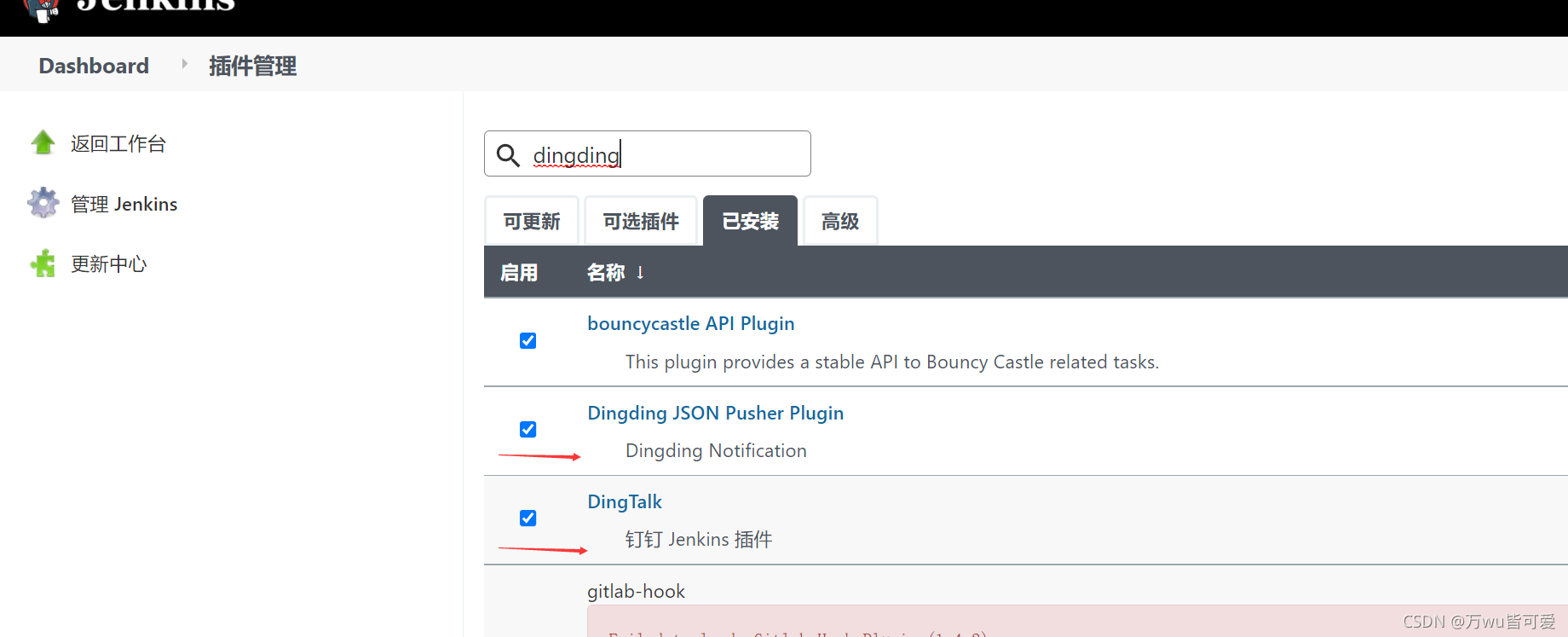Select the 已安装 tab
This screenshot has width=1568, height=637.
pyautogui.click(x=750, y=221)
